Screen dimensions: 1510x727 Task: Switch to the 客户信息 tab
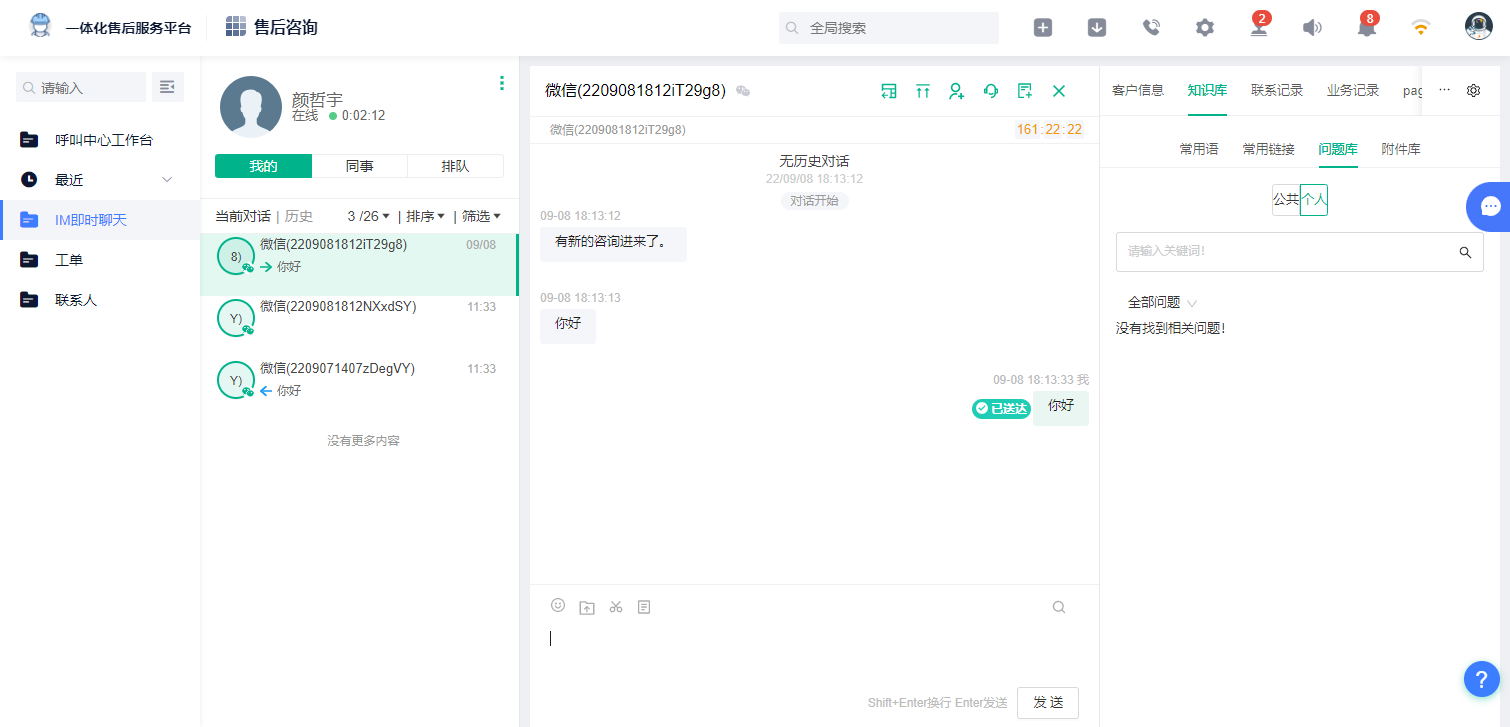[x=1138, y=91]
